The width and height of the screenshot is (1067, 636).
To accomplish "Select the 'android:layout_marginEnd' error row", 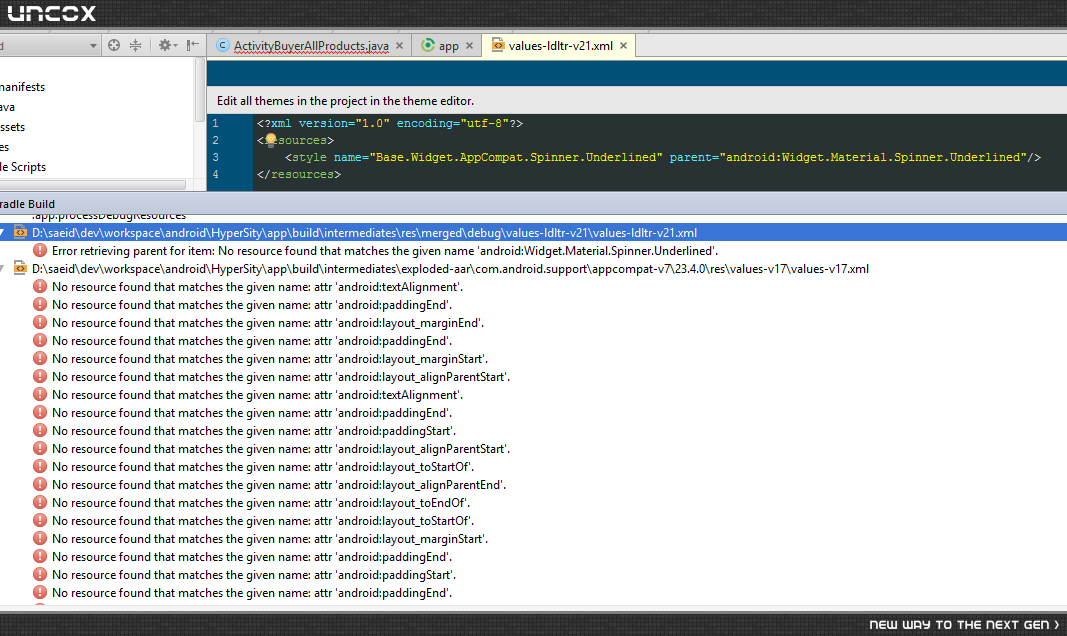I will point(268,323).
